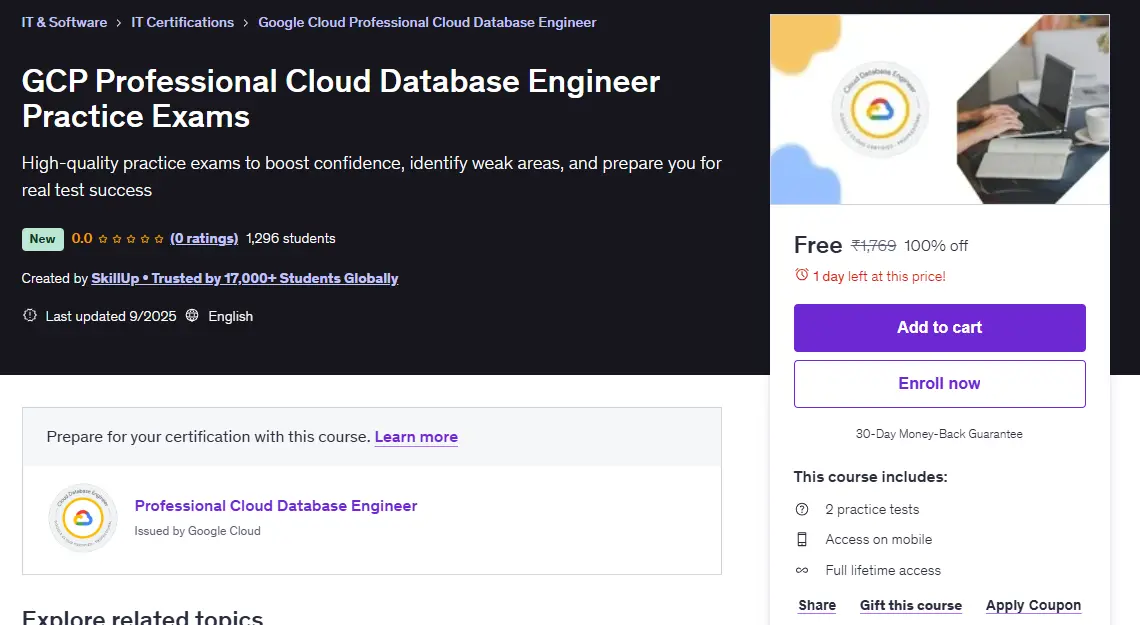Click the Full lifetime access text
Screen dimensions: 1140x625
[x=883, y=570]
